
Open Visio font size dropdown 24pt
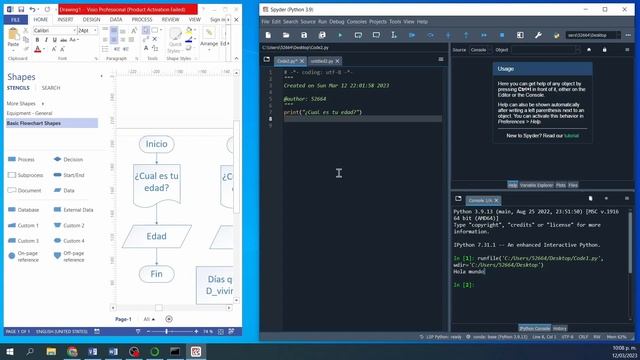[95, 31]
